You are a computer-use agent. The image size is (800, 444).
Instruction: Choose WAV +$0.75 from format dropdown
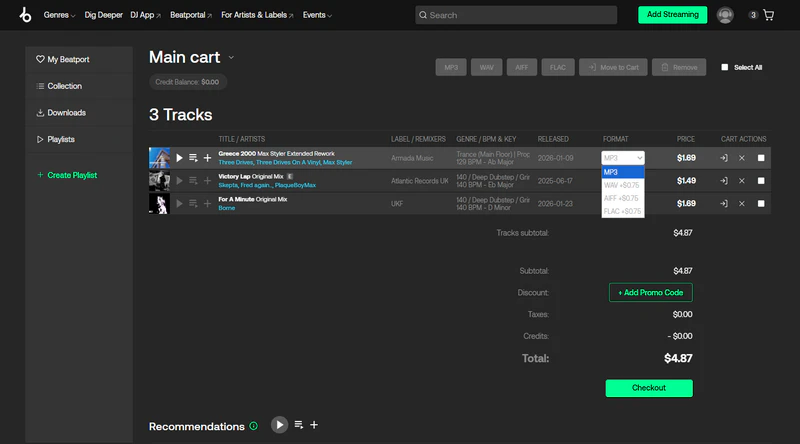pyautogui.click(x=622, y=185)
